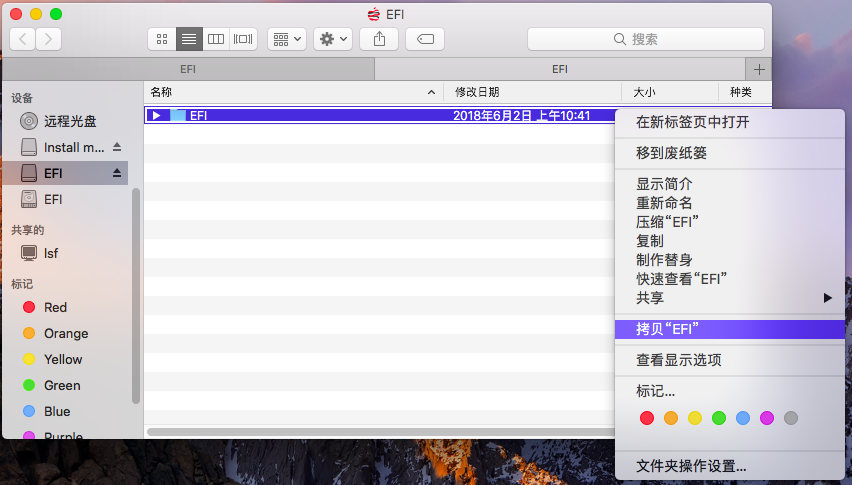Switch to list view

tap(189, 39)
